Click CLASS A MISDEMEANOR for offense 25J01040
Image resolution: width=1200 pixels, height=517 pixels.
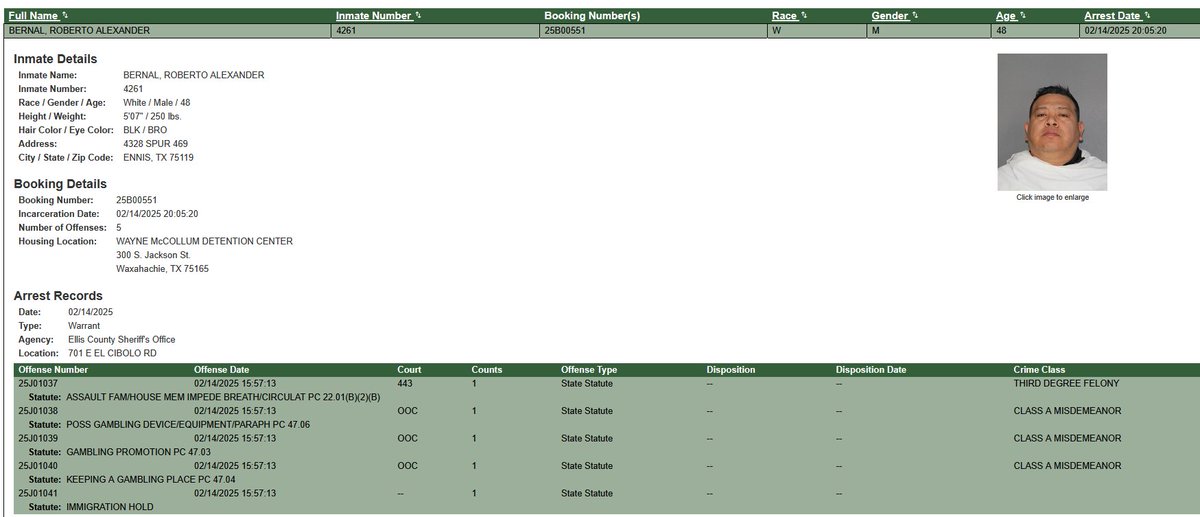[1068, 466]
